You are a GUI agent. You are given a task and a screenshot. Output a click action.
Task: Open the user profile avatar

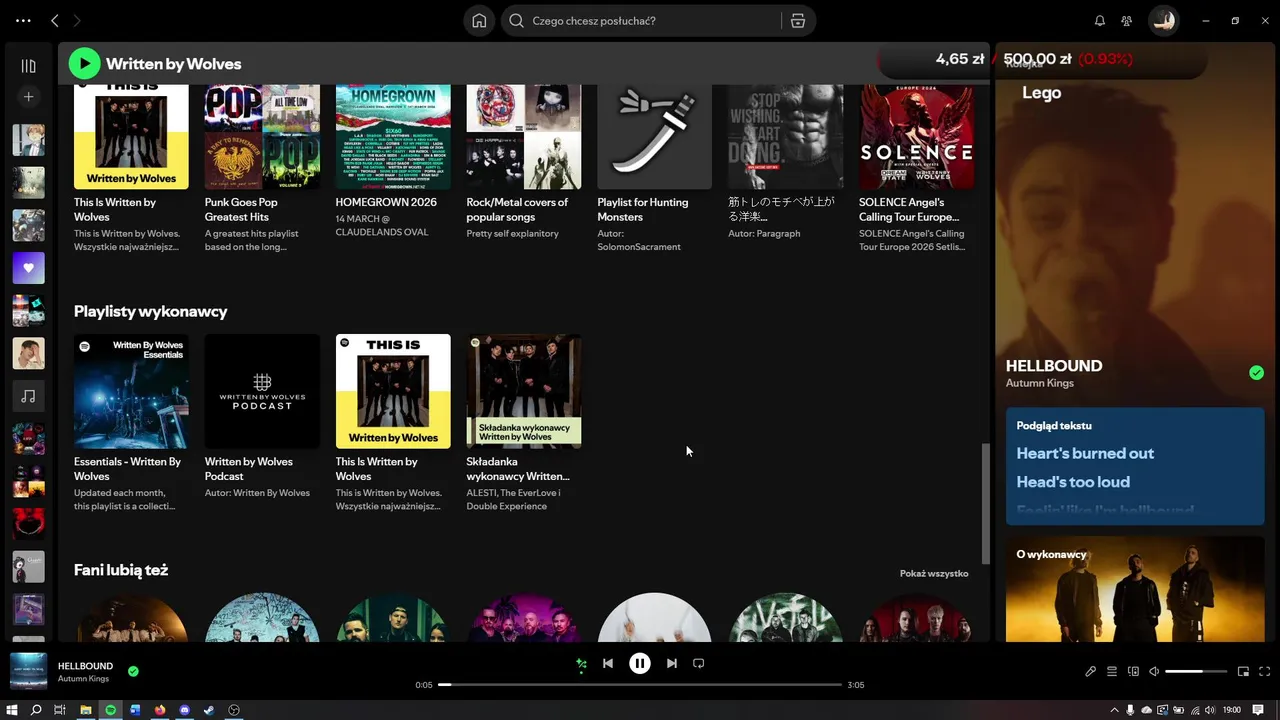[1163, 20]
